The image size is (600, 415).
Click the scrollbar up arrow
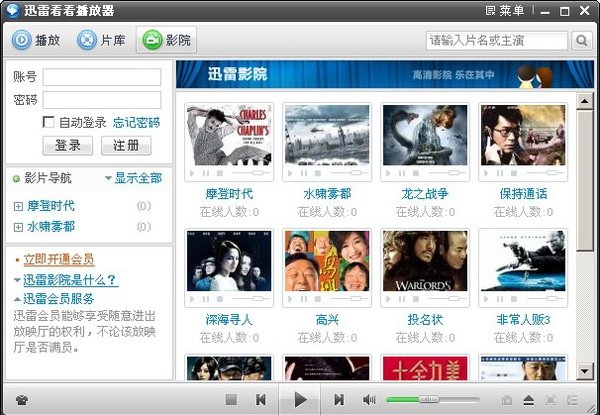pos(584,101)
